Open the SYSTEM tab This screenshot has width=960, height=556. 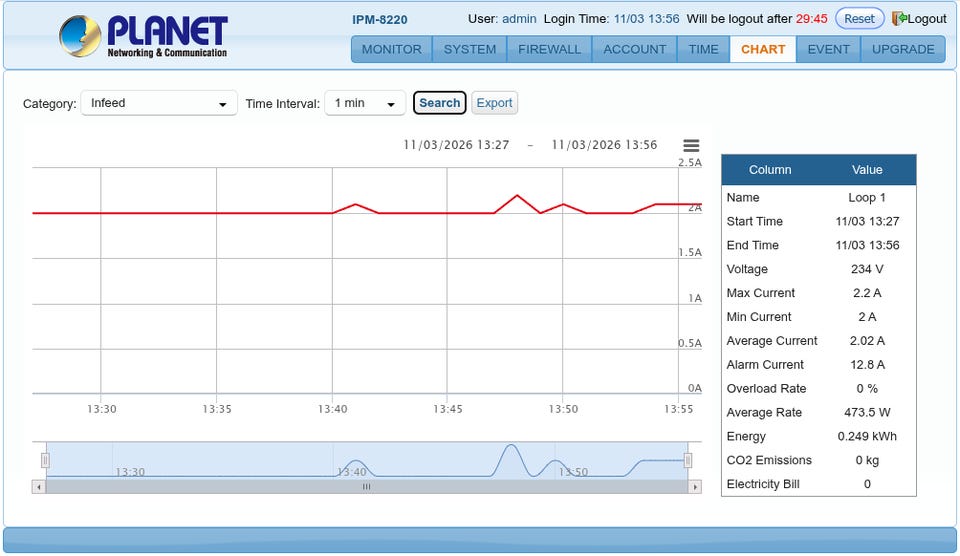click(x=470, y=50)
